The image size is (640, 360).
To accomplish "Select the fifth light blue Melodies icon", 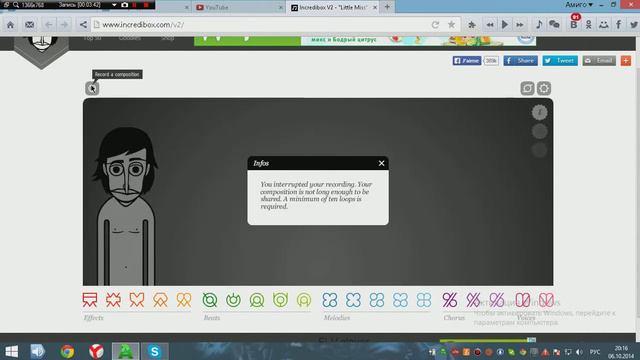I will coord(424,300).
